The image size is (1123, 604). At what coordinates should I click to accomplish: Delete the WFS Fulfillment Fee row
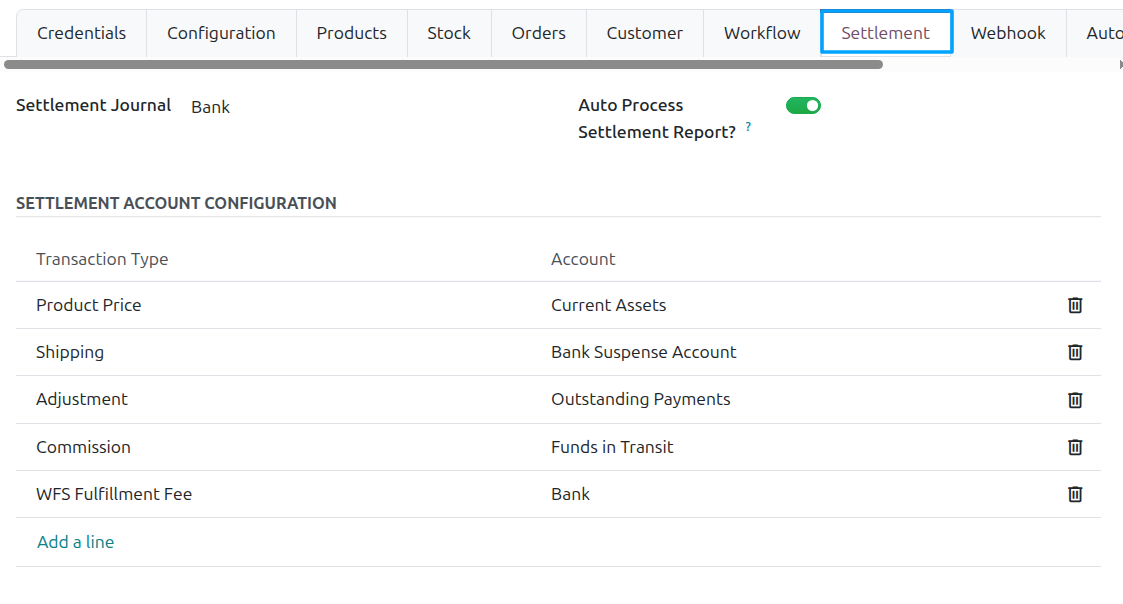1075,494
